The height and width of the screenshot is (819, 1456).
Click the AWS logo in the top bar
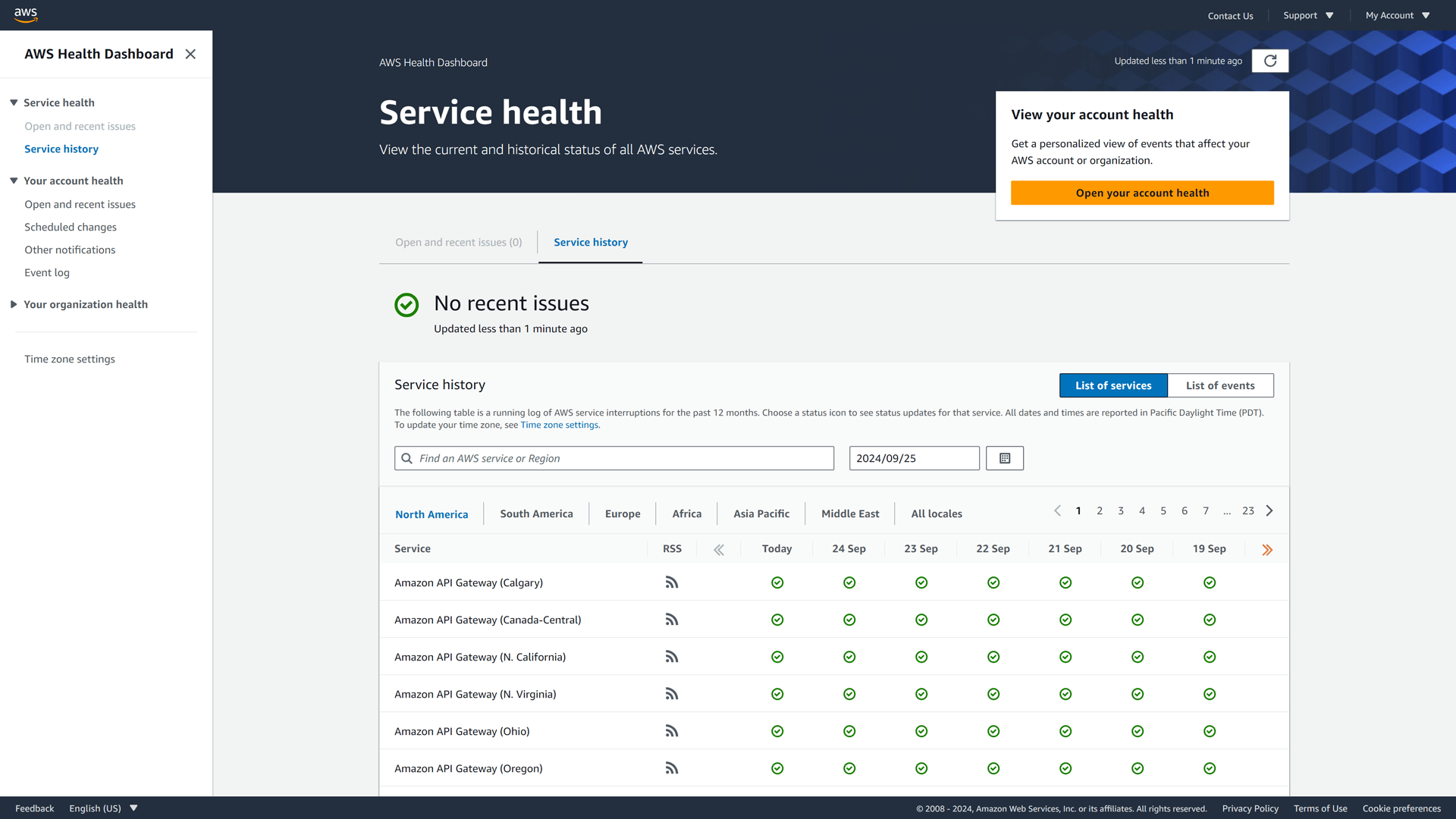25,14
